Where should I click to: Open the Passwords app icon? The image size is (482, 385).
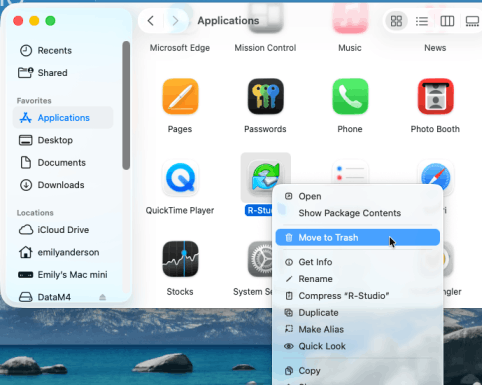pos(266,96)
